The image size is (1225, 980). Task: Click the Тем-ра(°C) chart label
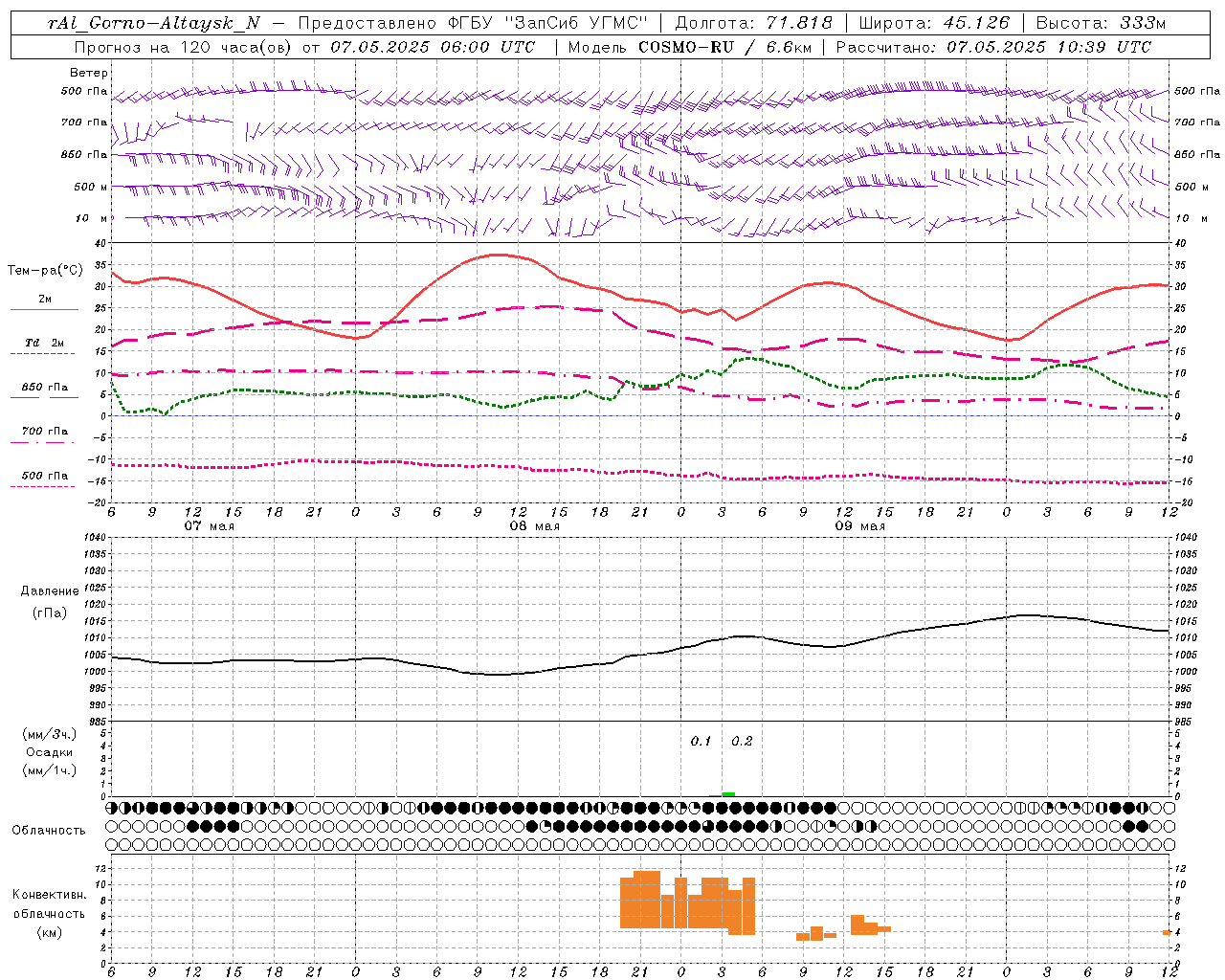click(45, 271)
